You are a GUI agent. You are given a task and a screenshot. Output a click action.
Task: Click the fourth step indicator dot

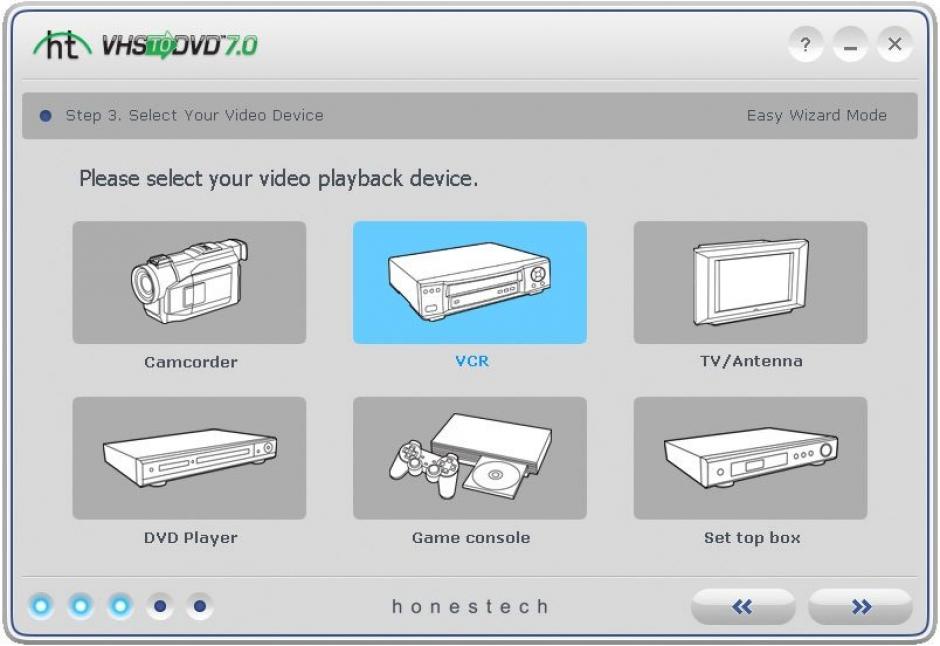point(160,606)
